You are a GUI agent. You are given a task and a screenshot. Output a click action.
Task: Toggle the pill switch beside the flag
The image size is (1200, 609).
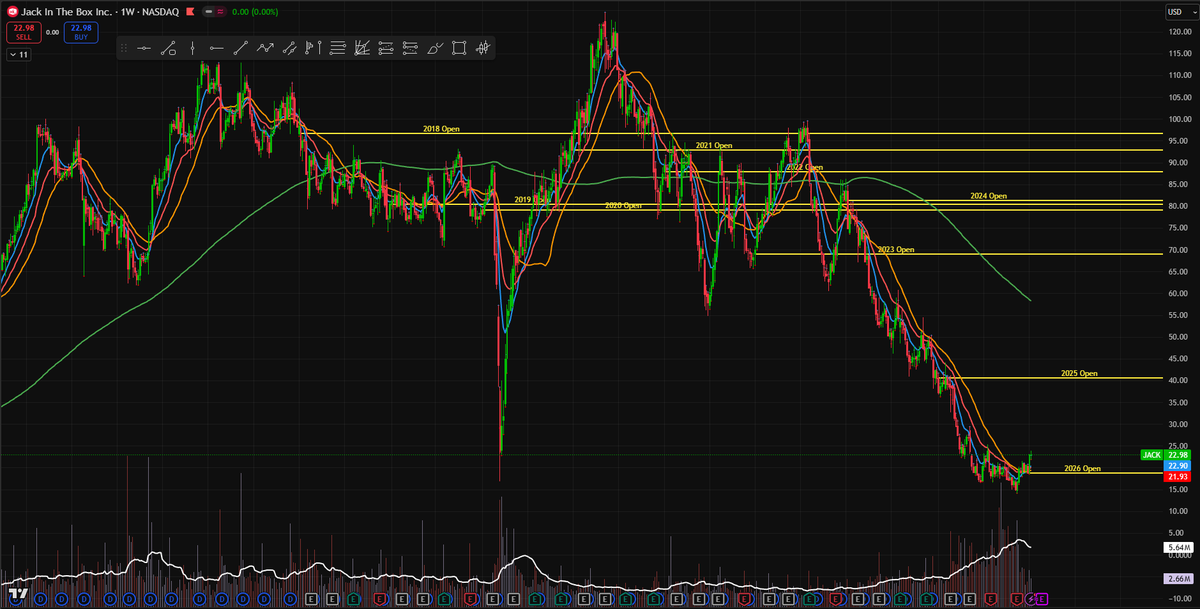pyautogui.click(x=214, y=12)
